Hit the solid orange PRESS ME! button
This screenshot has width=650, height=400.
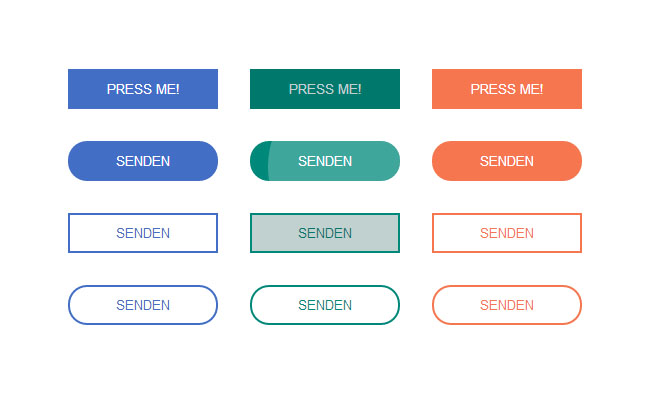[507, 89]
